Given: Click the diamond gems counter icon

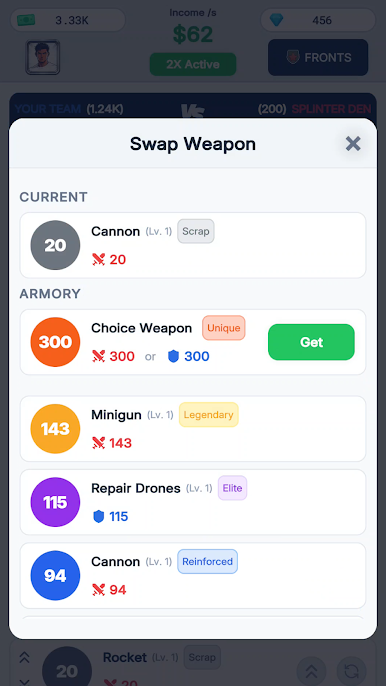Looking at the screenshot, I should pos(276,20).
